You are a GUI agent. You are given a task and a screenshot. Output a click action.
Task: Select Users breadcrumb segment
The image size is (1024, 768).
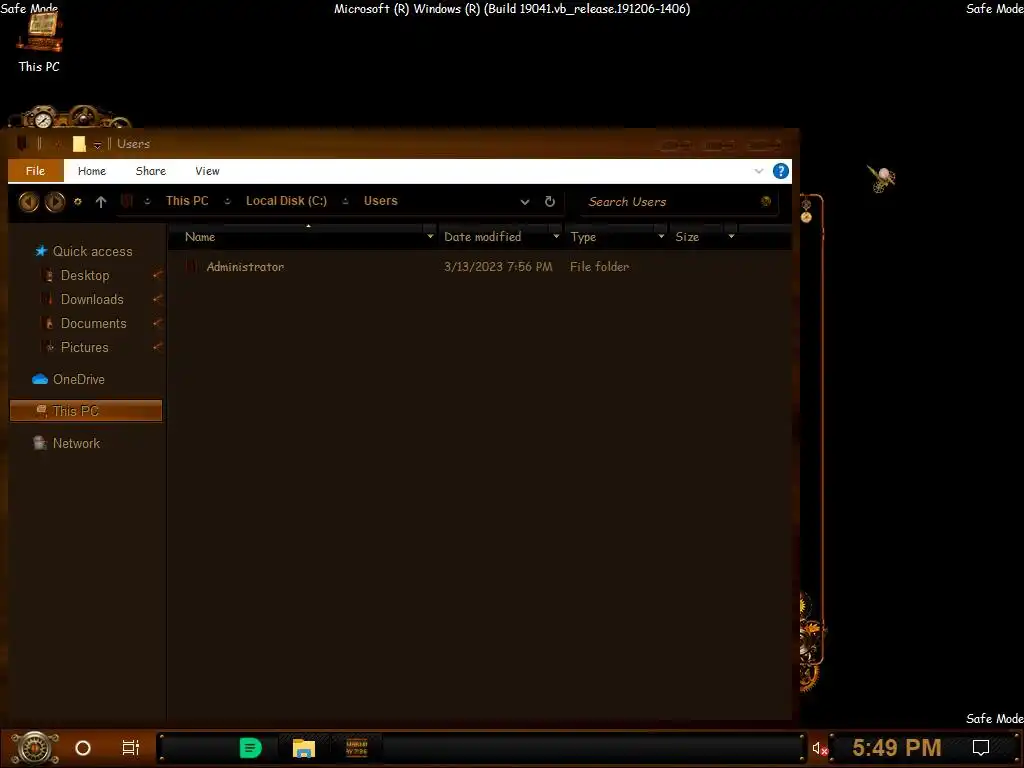pyautogui.click(x=380, y=201)
